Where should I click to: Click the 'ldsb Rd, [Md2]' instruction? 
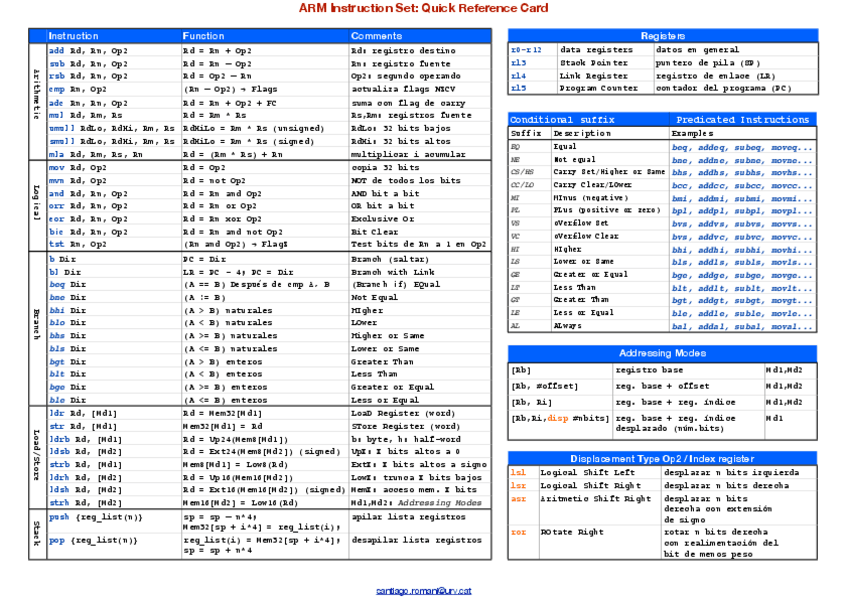[x=85, y=451]
